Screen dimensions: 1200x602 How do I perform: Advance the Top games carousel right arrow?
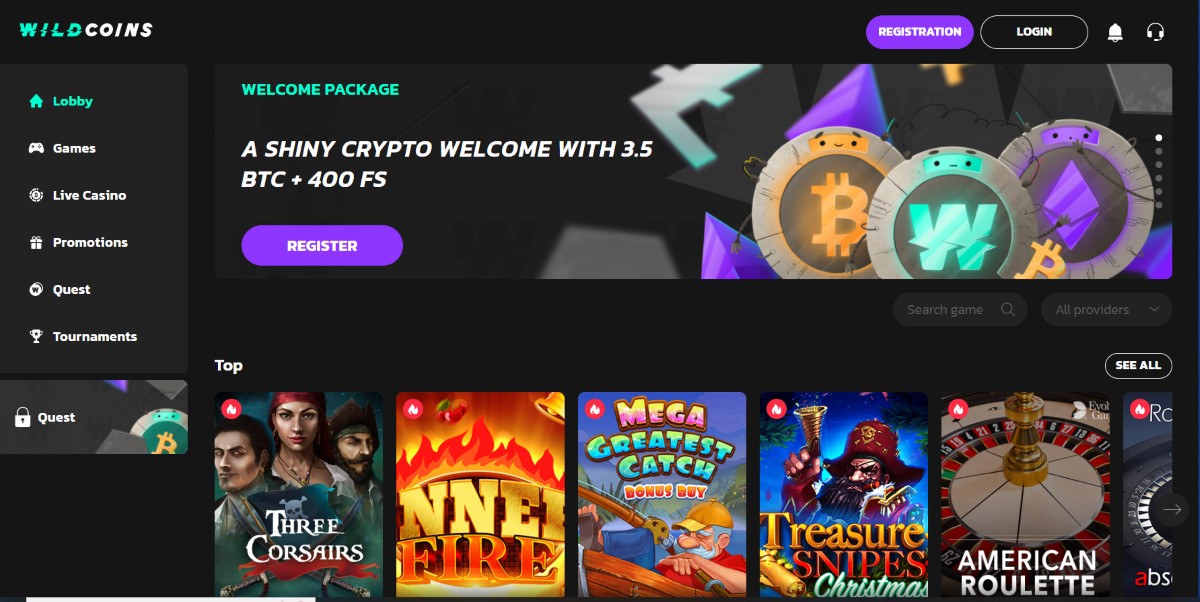[x=1172, y=509]
